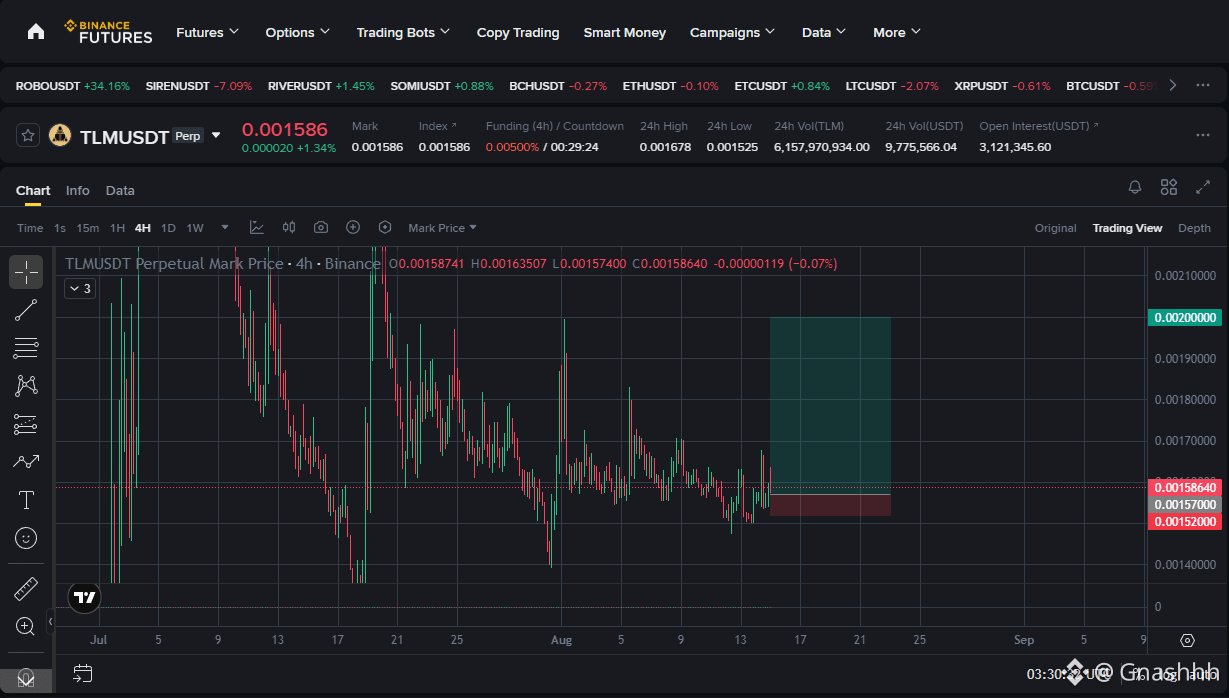Open the line chart style icon
Image resolution: width=1229 pixels, height=698 pixels.
click(x=257, y=227)
